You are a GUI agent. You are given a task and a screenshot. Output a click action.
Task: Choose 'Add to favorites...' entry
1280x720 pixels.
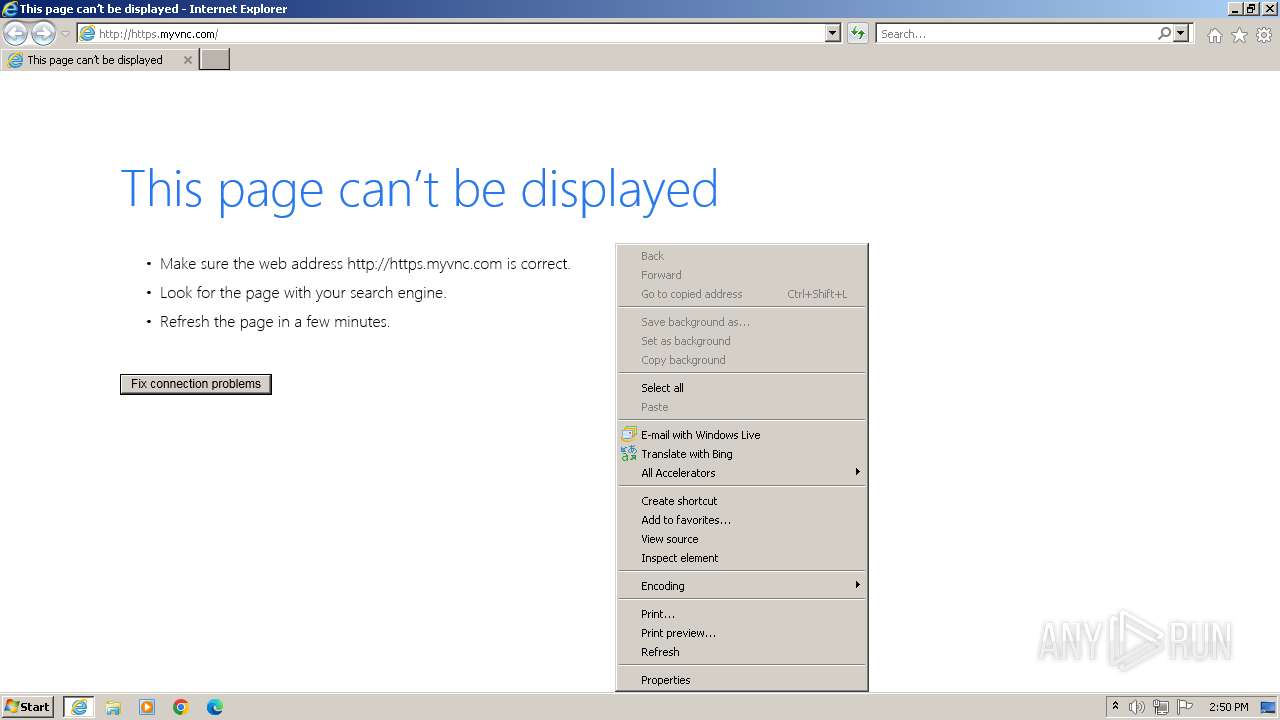click(x=742, y=520)
